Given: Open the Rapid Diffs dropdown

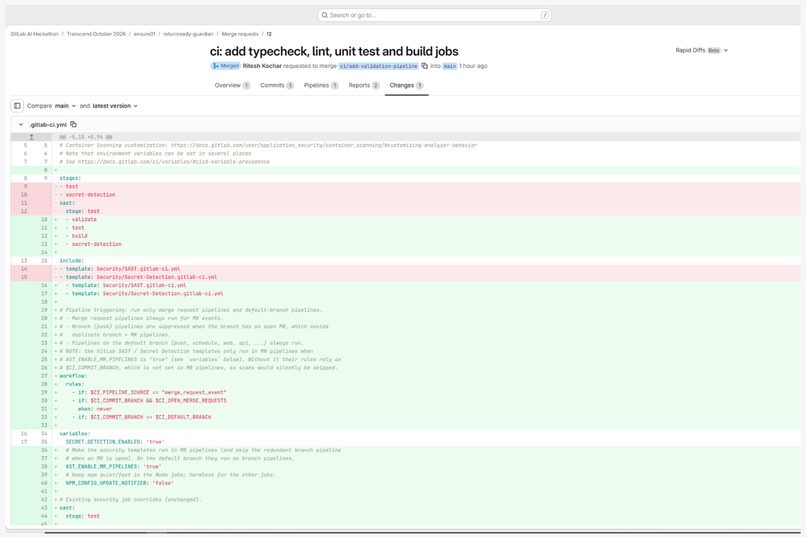Looking at the screenshot, I should pyautogui.click(x=701, y=50).
